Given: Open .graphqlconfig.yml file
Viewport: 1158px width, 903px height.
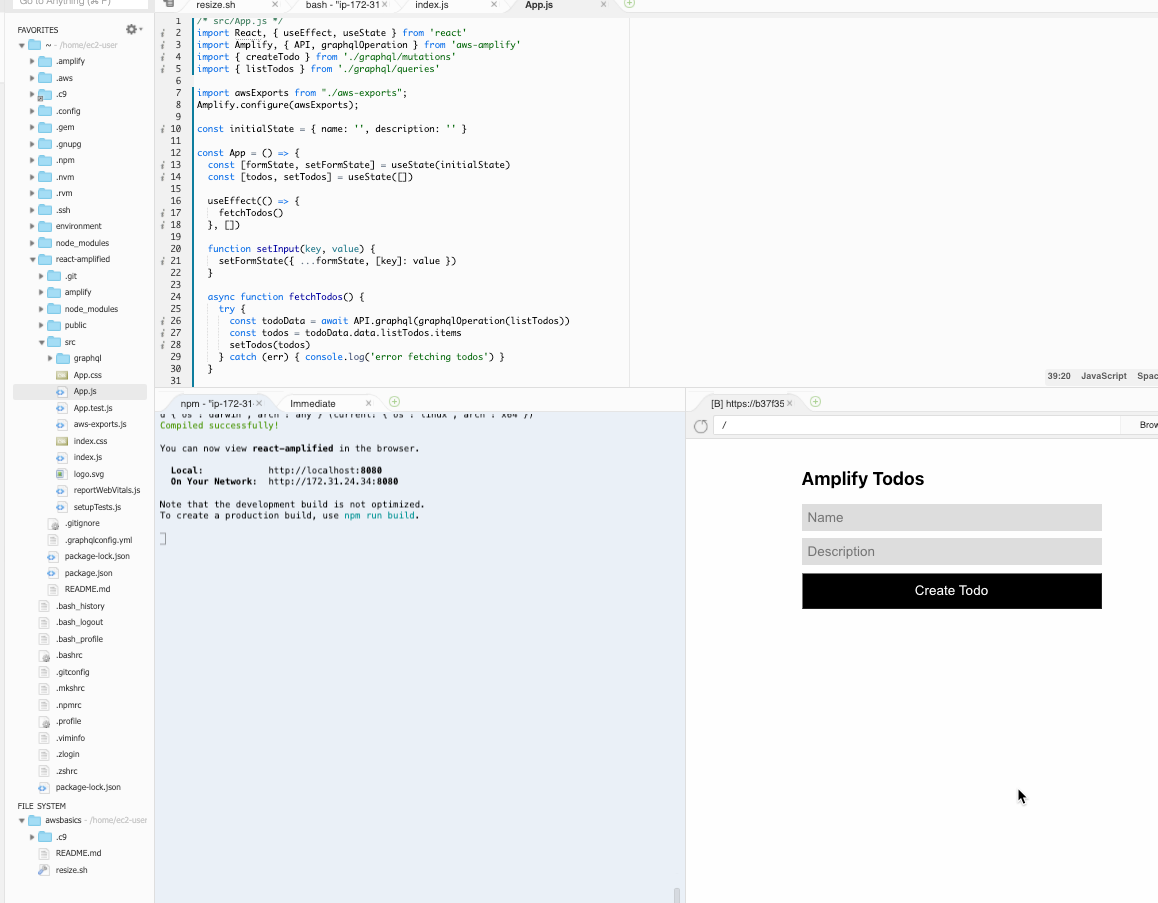Looking at the screenshot, I should click(x=98, y=540).
